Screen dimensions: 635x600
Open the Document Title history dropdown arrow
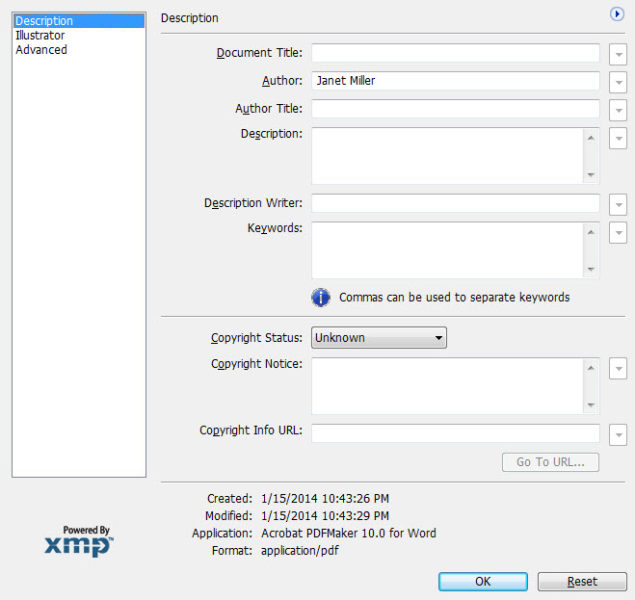[x=618, y=54]
